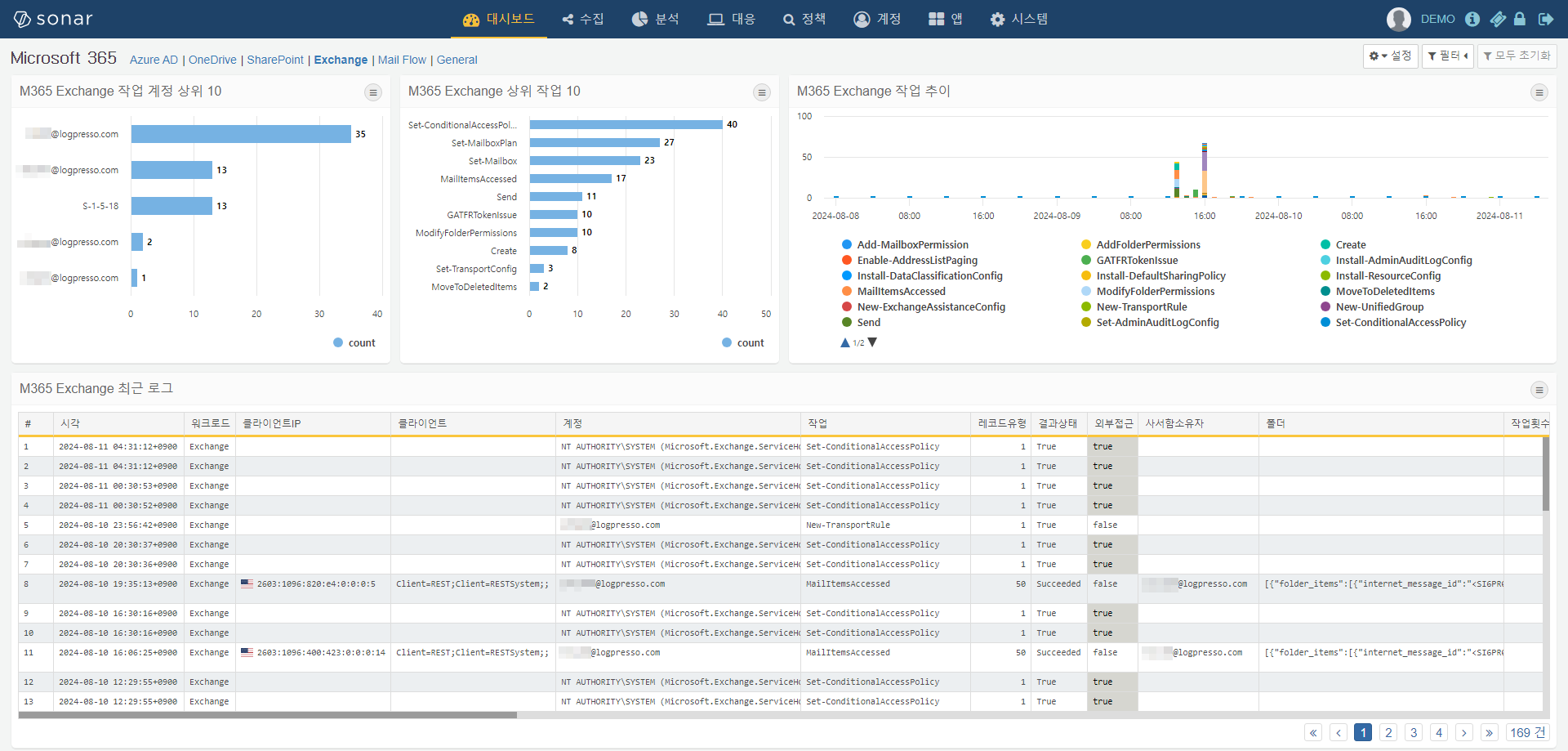
Task: Open the 분석 analysis menu
Action: pos(656,19)
